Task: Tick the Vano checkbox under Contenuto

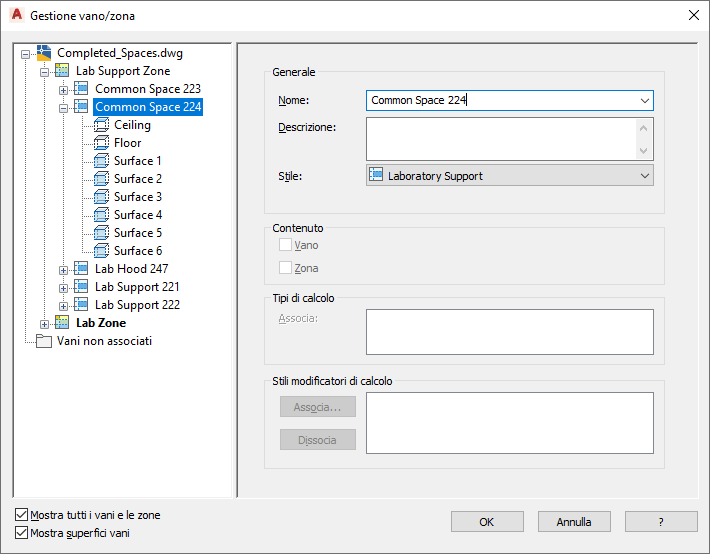Action: [285, 245]
